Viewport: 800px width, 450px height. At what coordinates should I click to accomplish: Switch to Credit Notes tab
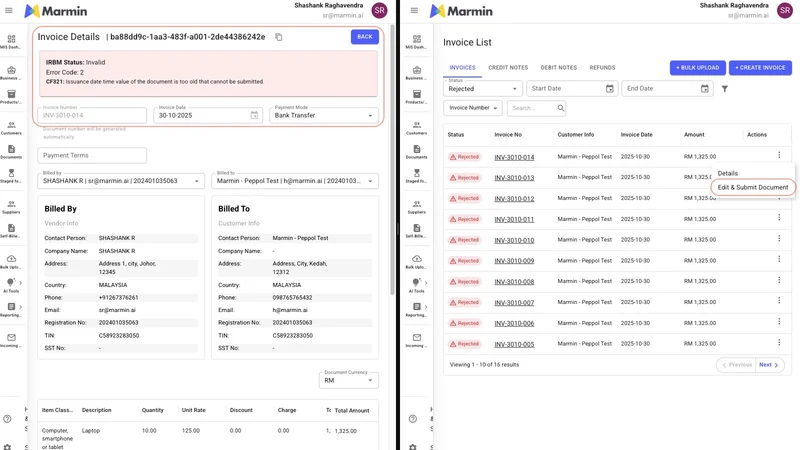508,67
